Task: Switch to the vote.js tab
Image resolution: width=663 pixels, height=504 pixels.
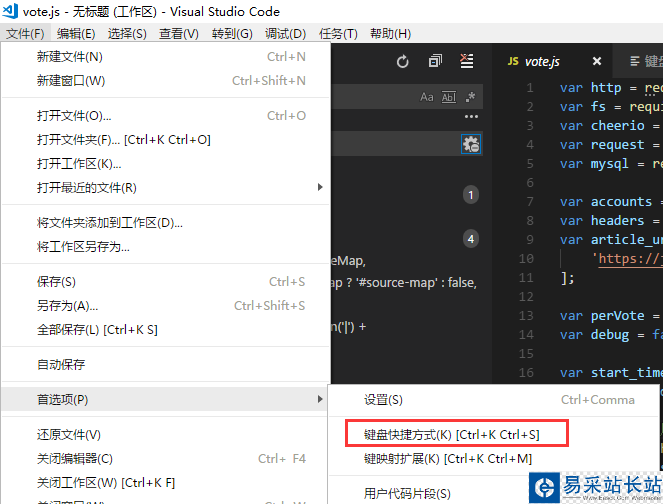Action: pos(553,61)
